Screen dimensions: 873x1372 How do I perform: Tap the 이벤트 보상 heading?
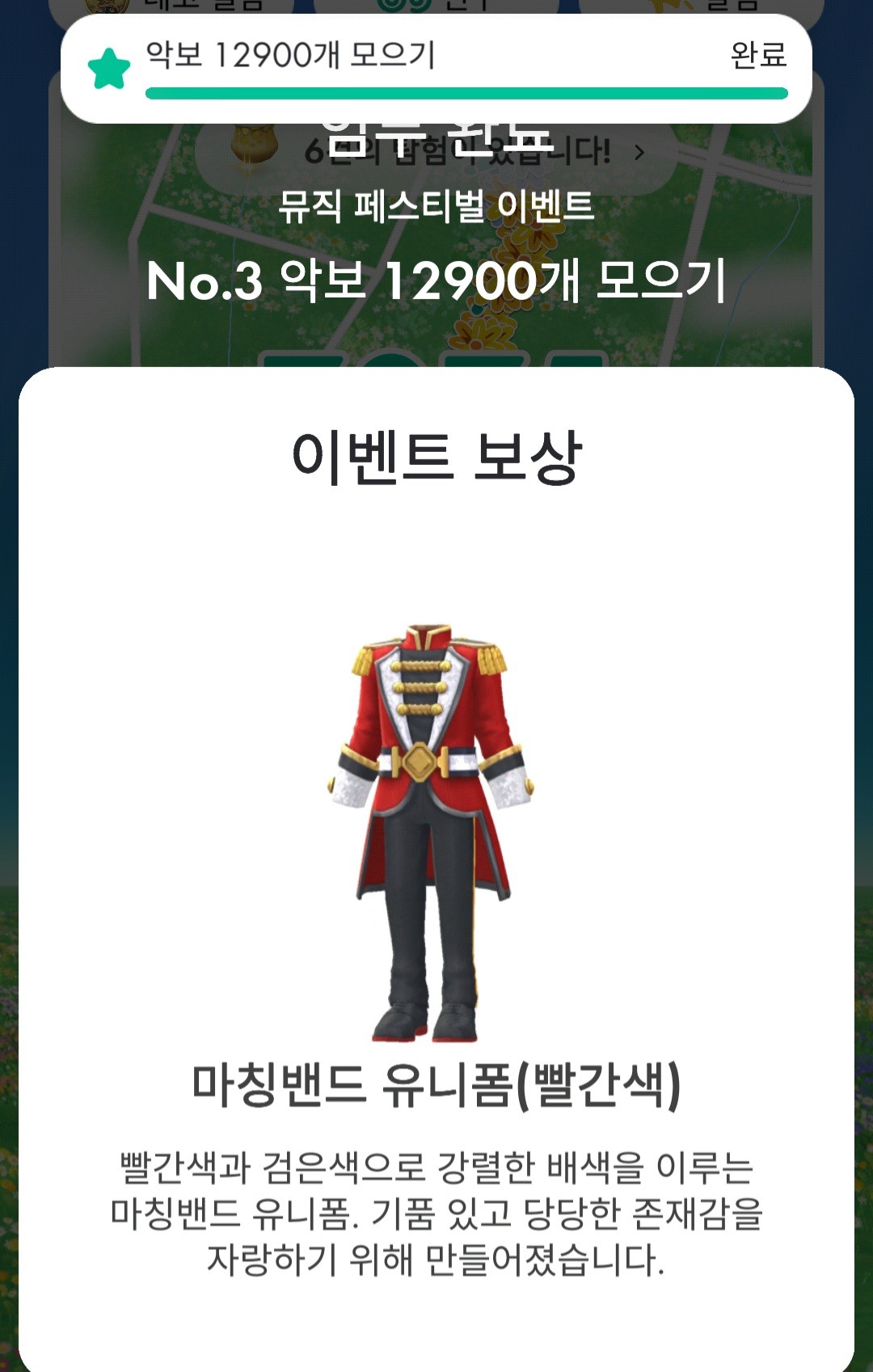(436, 458)
